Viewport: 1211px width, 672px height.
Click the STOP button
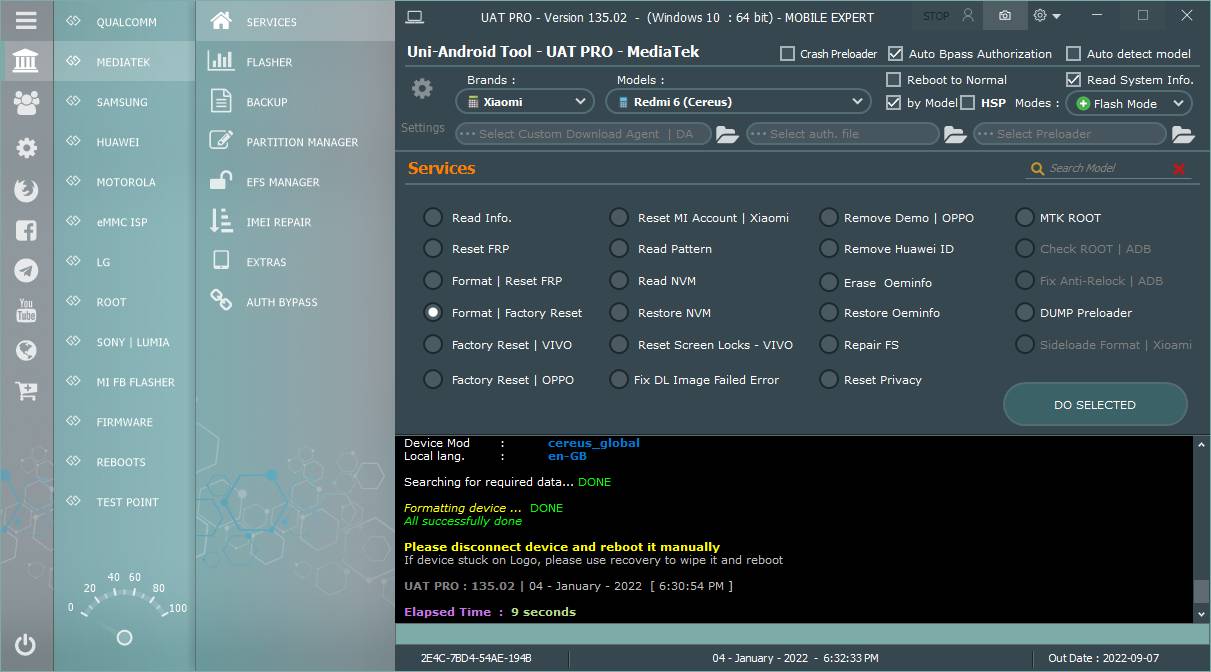point(936,16)
